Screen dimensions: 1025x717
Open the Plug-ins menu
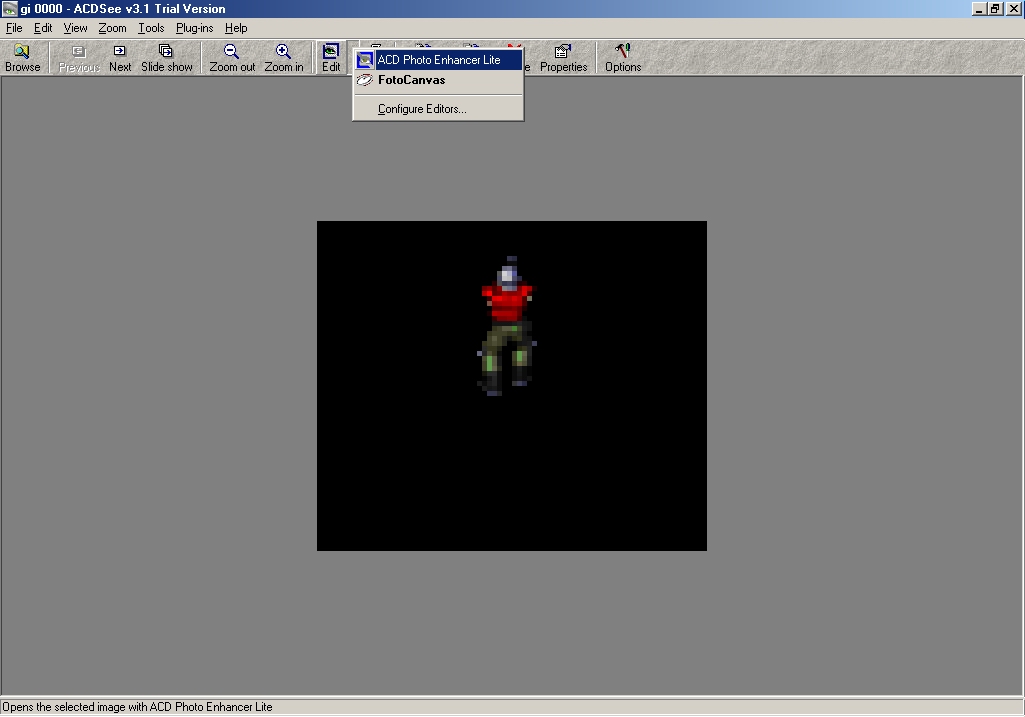pyautogui.click(x=195, y=28)
